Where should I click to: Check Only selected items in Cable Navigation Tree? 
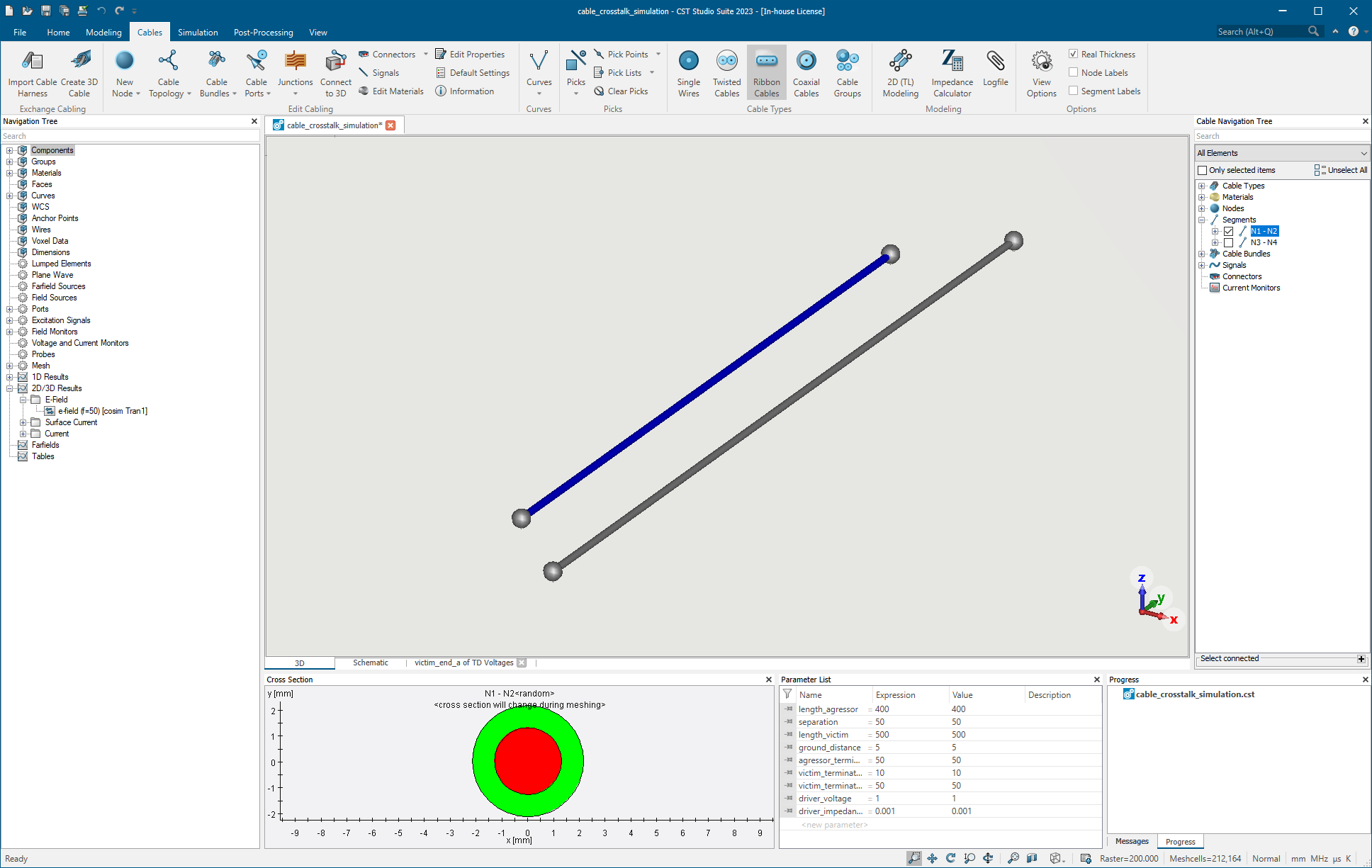1202,170
